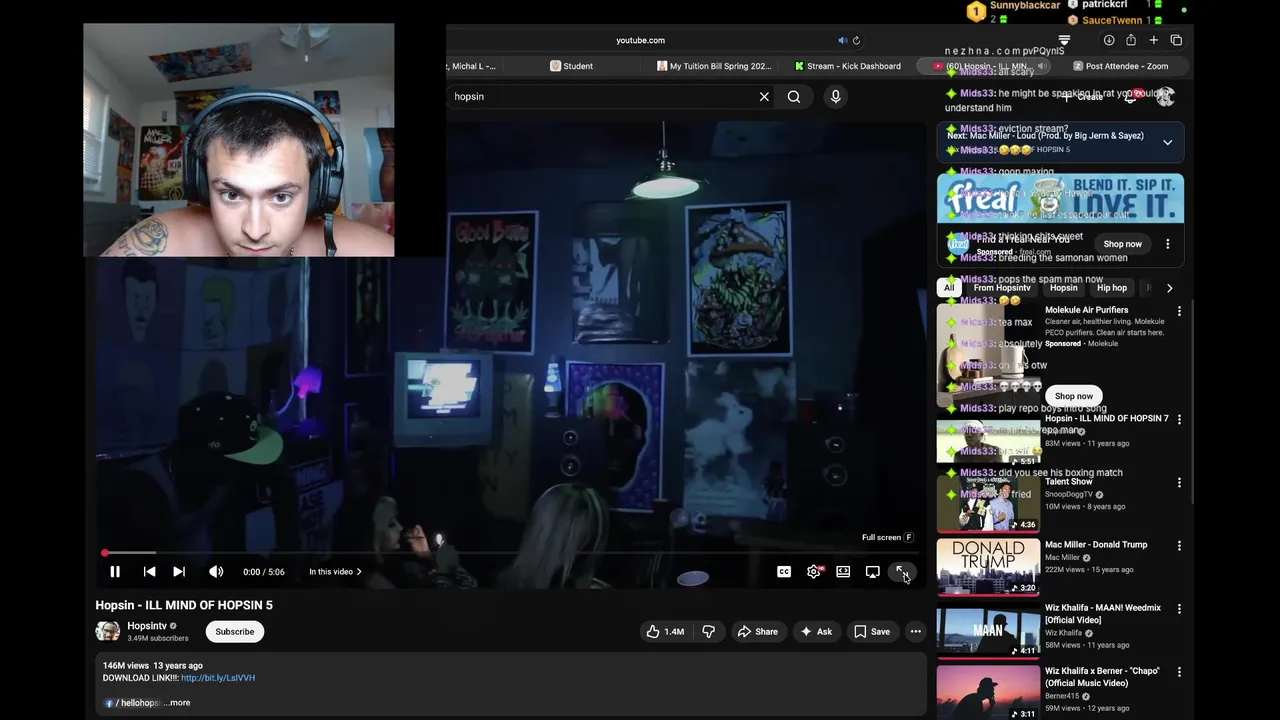Start voice search with microphone
The image size is (1280, 720).
coord(835,96)
